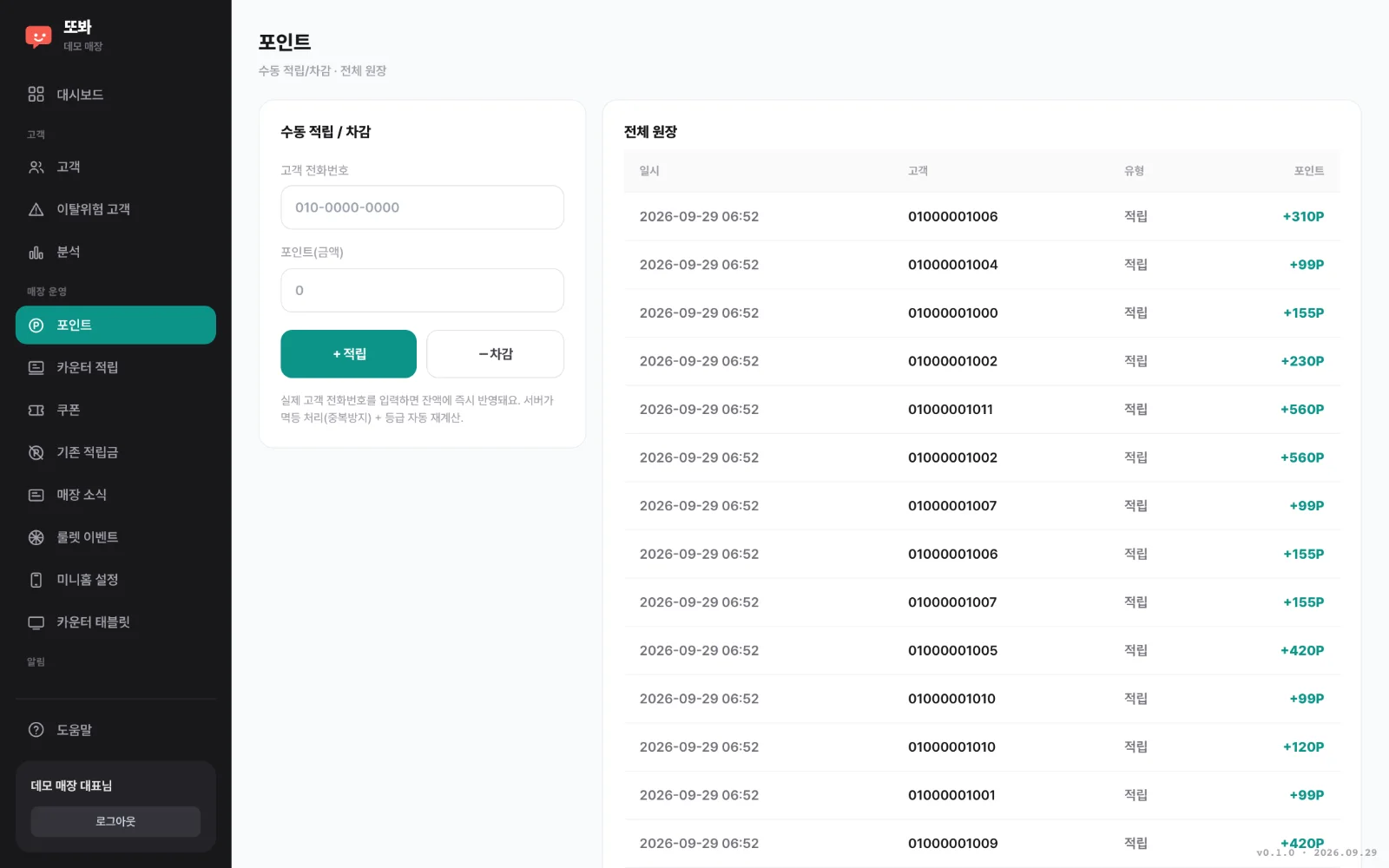Click the 포인트 column header in ledger
1389x868 pixels.
click(x=1309, y=171)
